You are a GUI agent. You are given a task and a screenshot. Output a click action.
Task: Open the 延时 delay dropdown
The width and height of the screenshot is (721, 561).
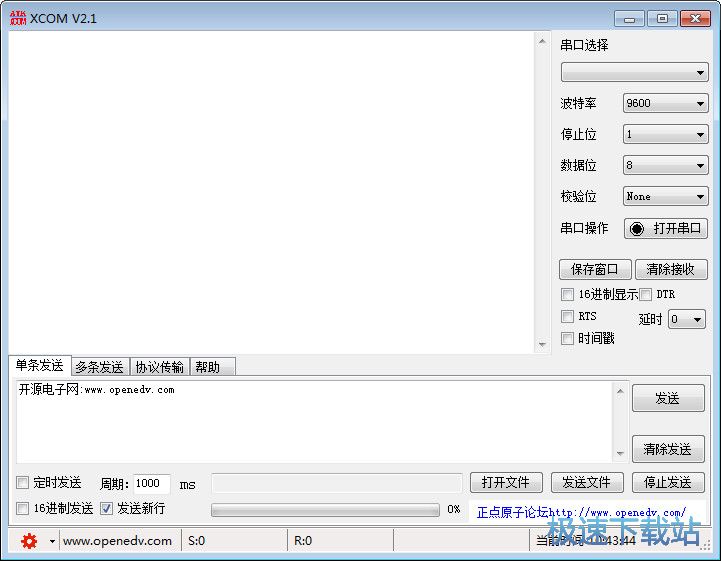pyautogui.click(x=686, y=319)
